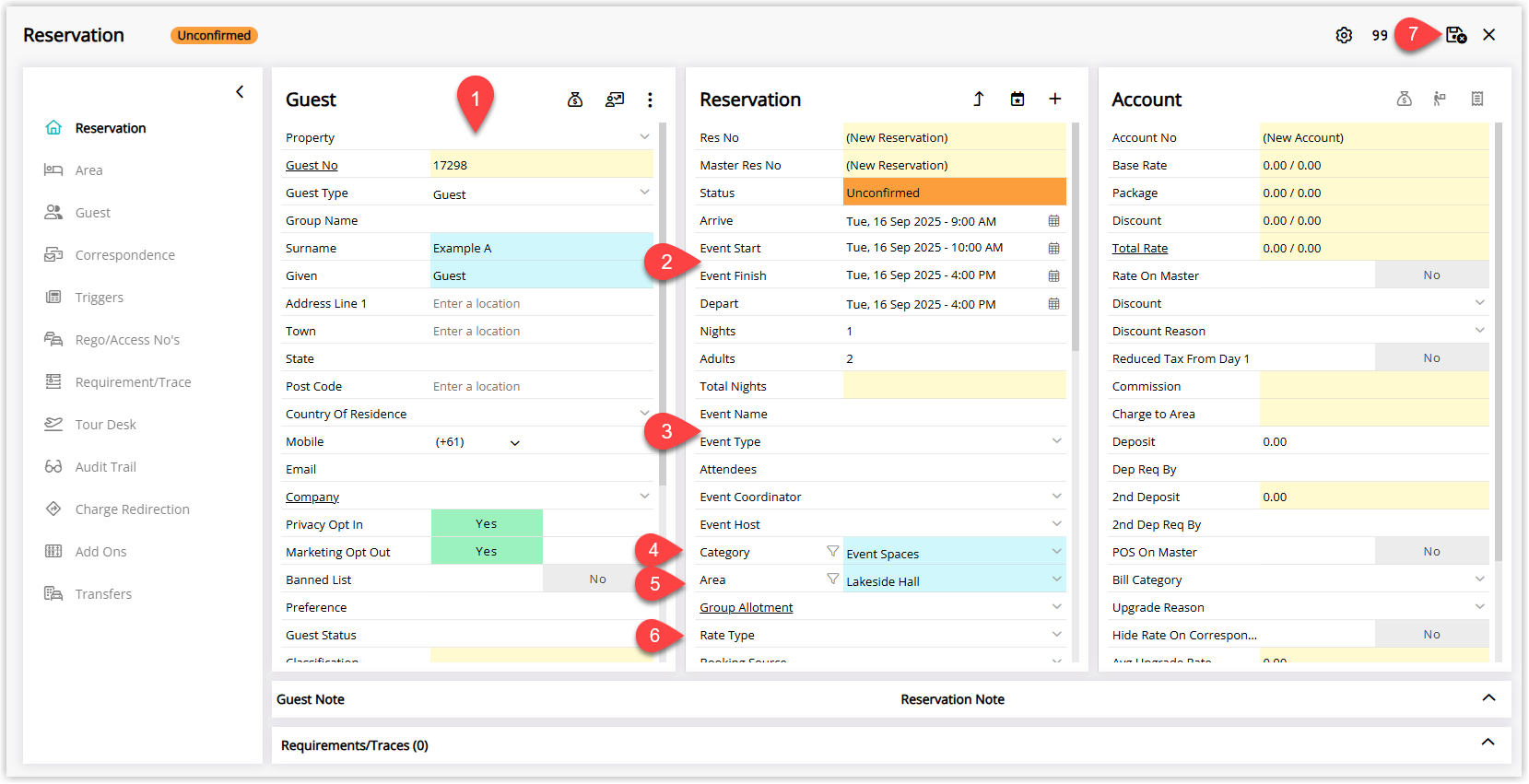Go to Area in the sidebar
Screen dimensions: 1529x784
[88, 170]
